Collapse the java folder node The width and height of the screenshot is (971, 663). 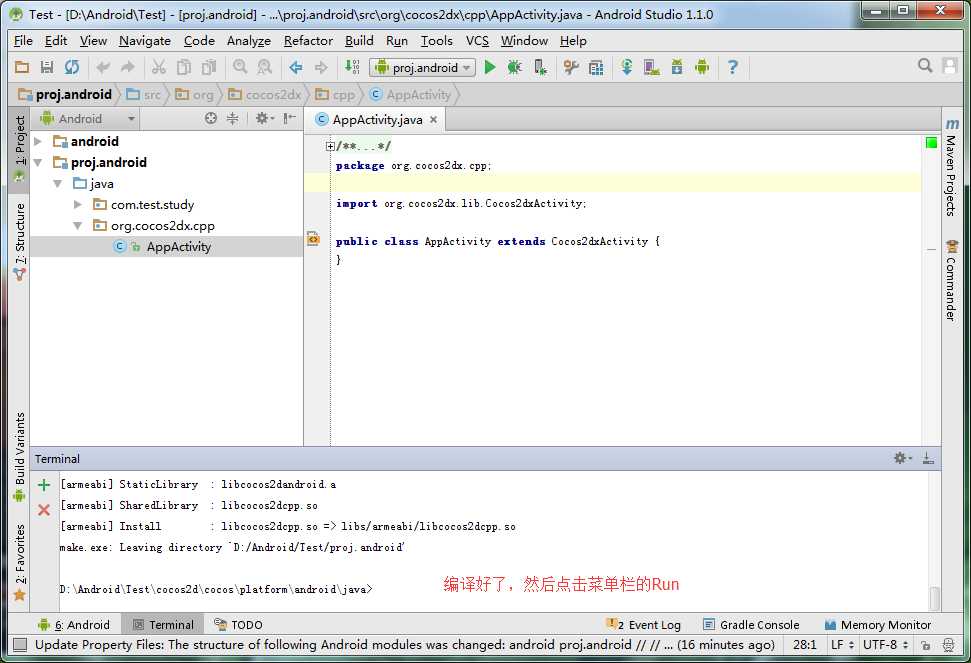[58, 184]
